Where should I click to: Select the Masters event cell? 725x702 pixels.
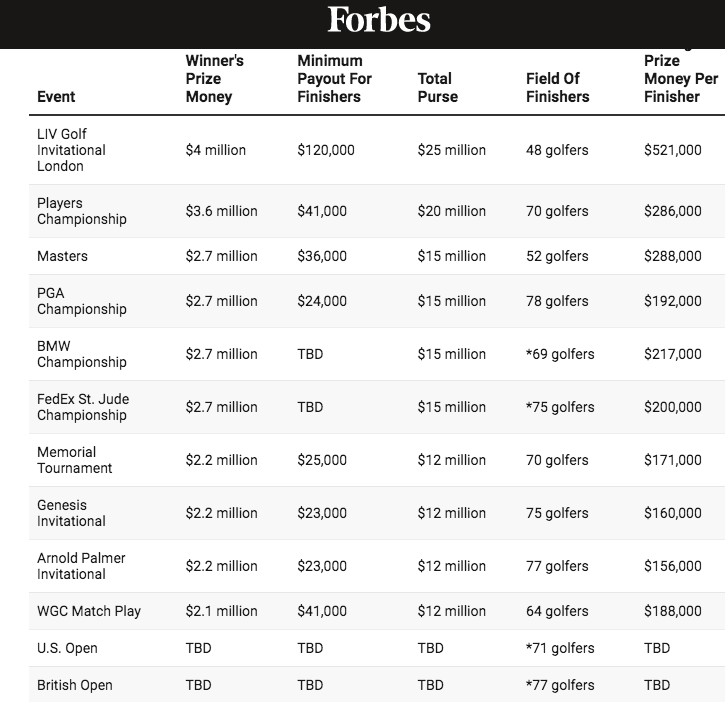62,256
